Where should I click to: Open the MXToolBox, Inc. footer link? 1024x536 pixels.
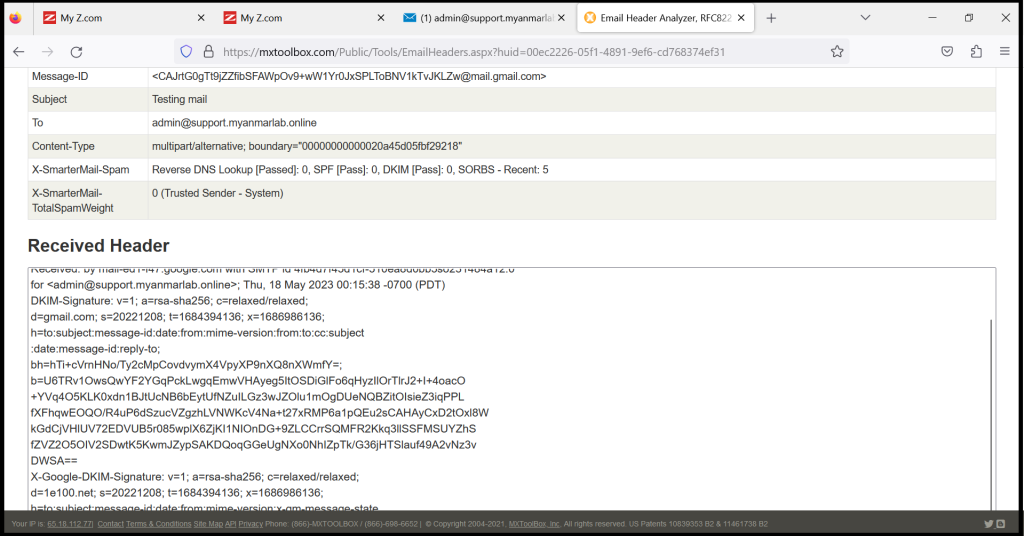pos(534,524)
